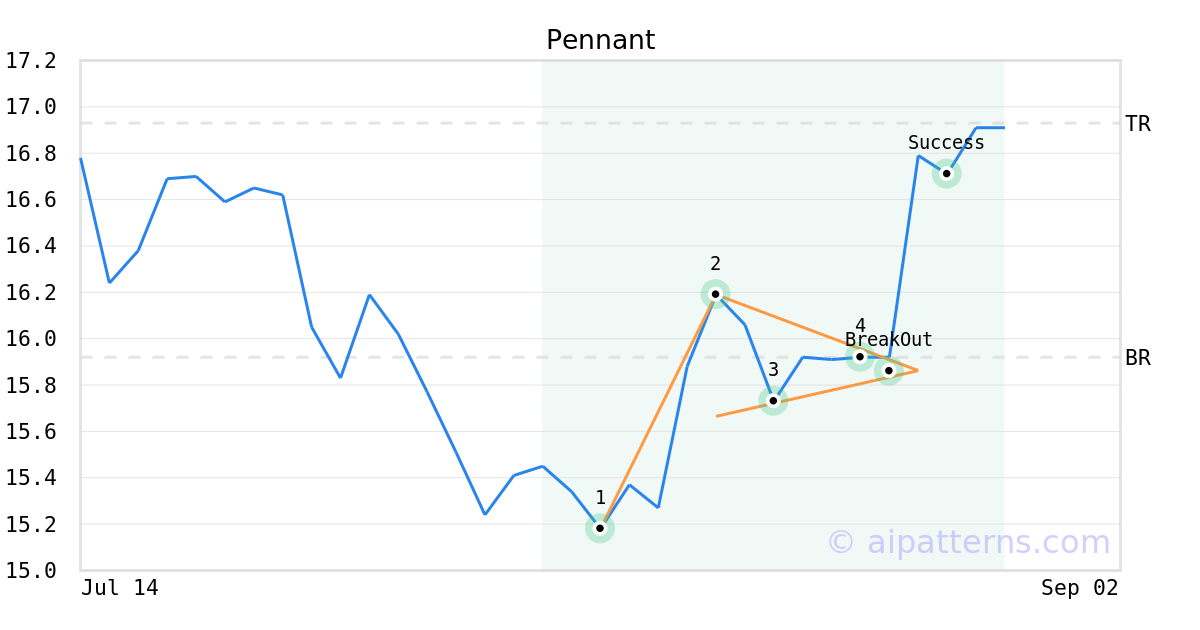This screenshot has height=630, width=1200.
Task: Open the aipatterns.com watermark link
Action: click(x=968, y=542)
